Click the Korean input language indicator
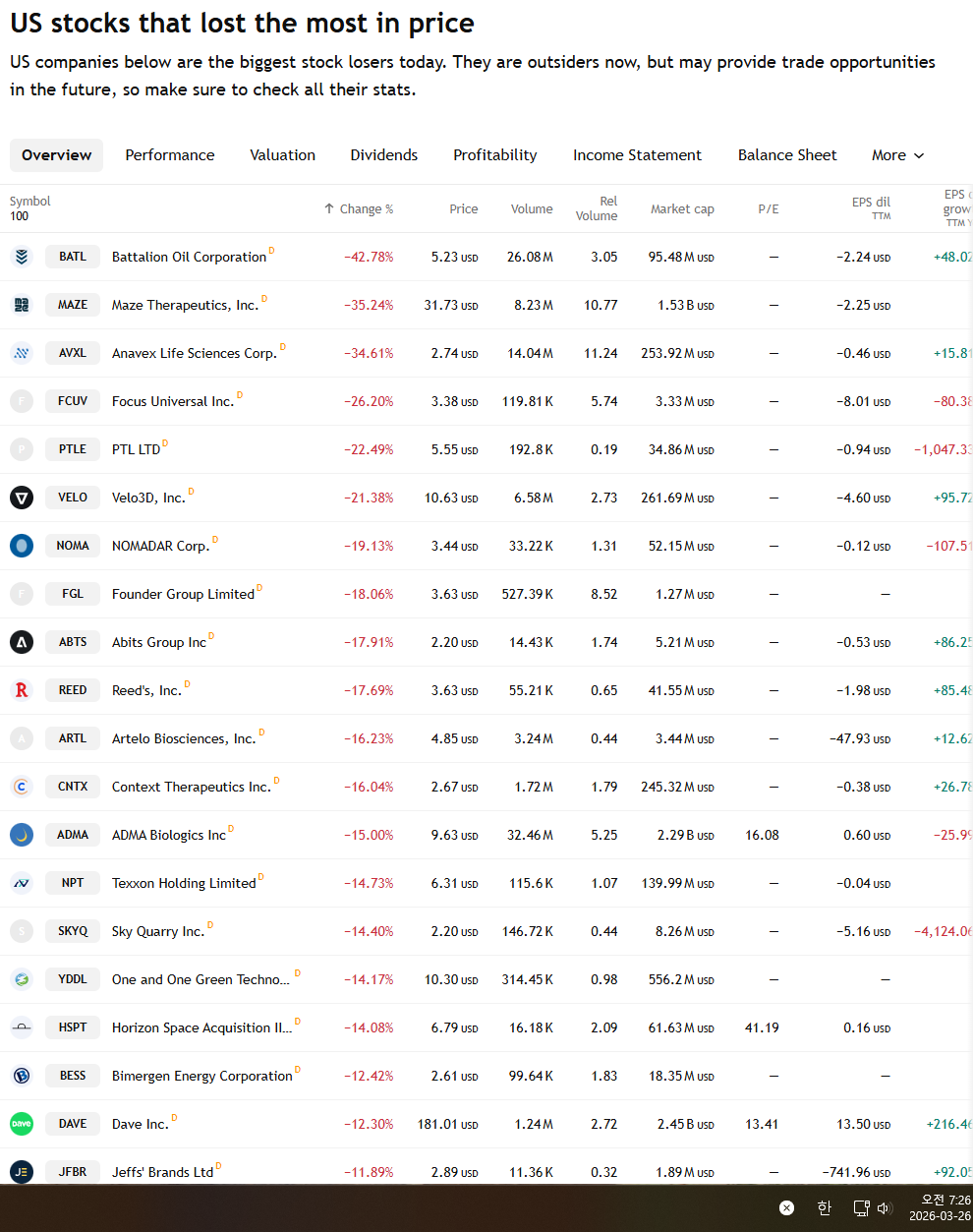973x1232 pixels. (825, 1208)
